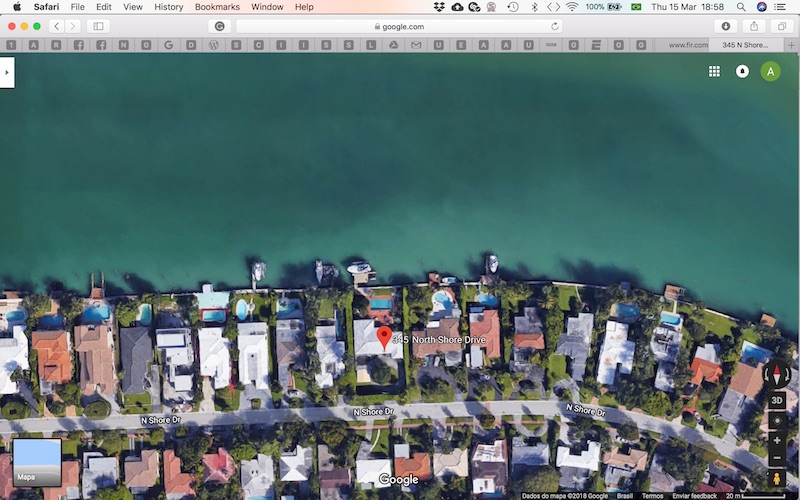Viewport: 800px width, 500px height.
Task: Click the compass to reset north
Action: (x=777, y=376)
